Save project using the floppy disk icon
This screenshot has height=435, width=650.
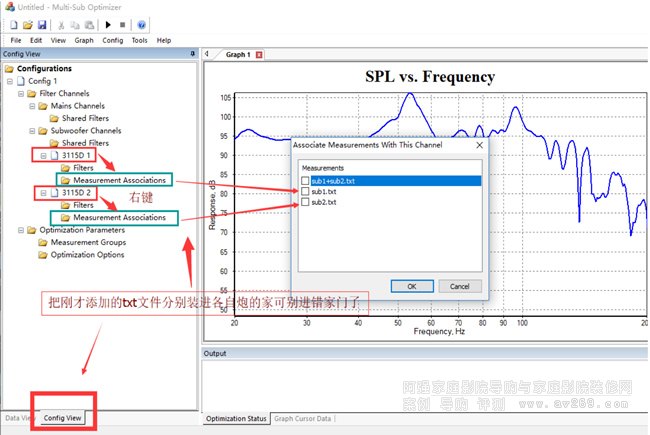pos(41,24)
